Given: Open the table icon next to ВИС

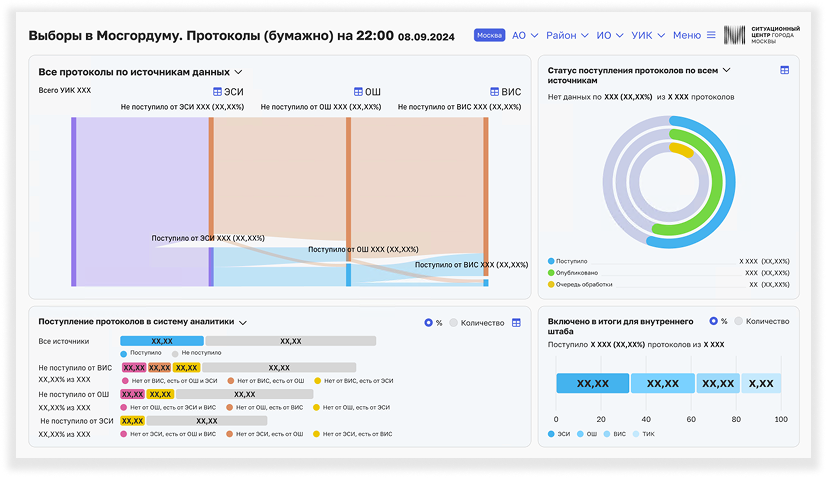Looking at the screenshot, I should click(494, 92).
